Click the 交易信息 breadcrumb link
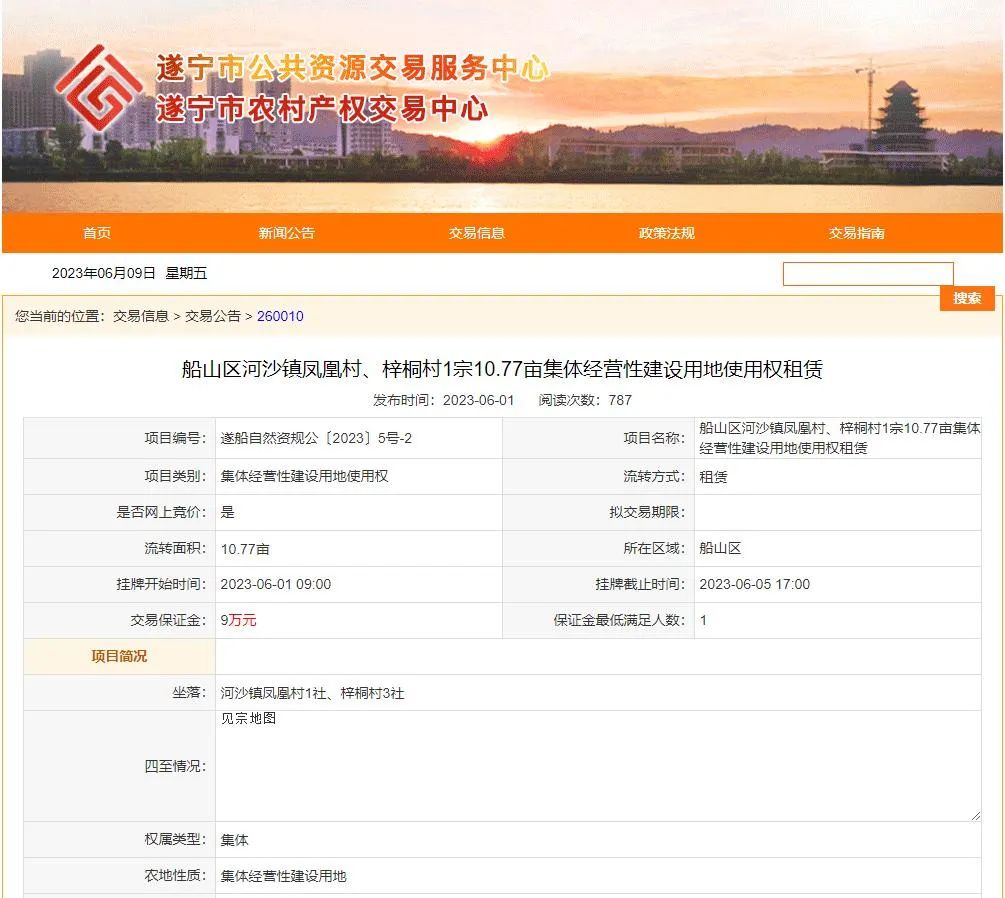The width and height of the screenshot is (1005, 898). (141, 316)
